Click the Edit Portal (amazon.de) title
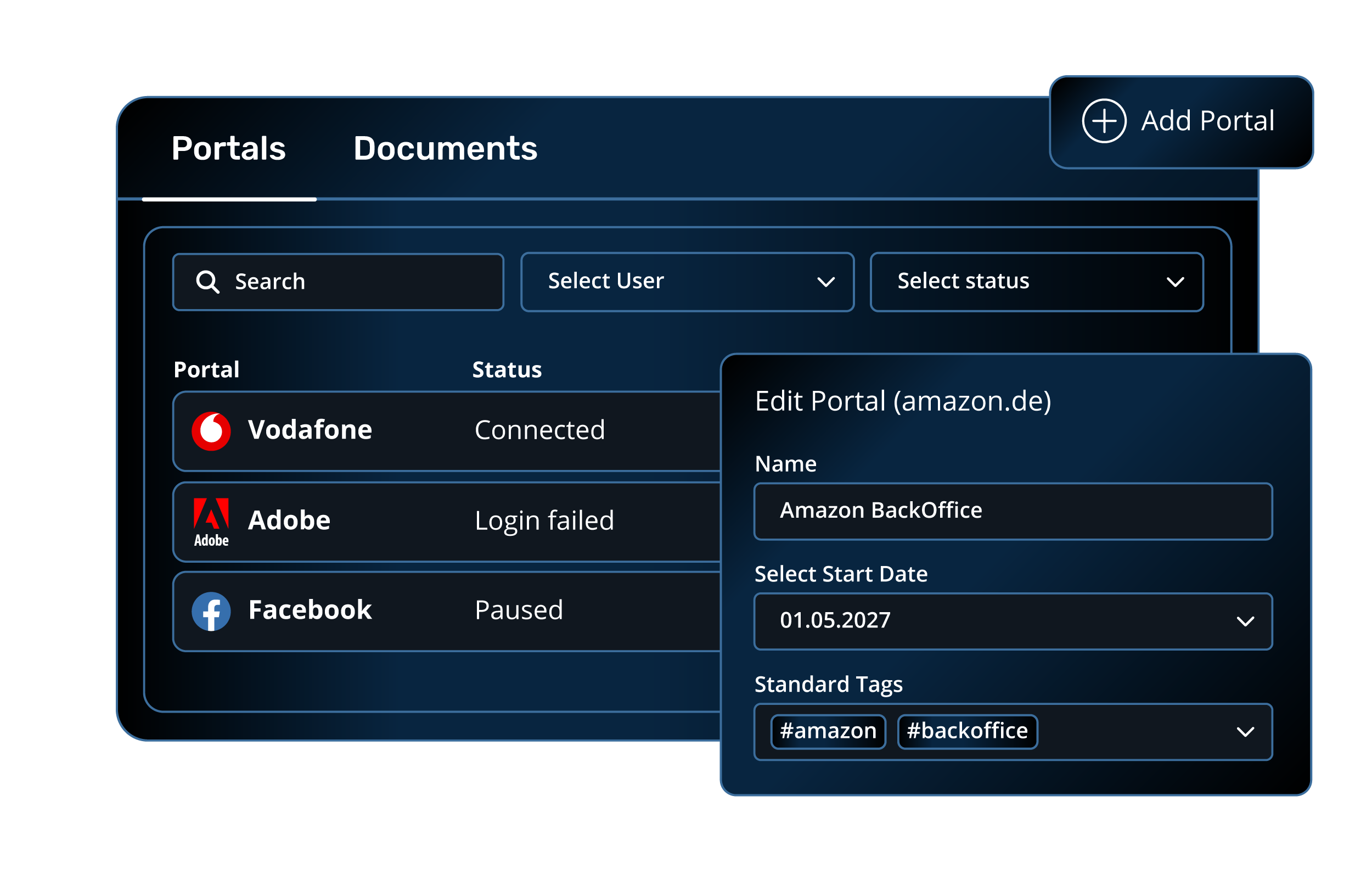The height and width of the screenshot is (874, 1372). tap(903, 401)
